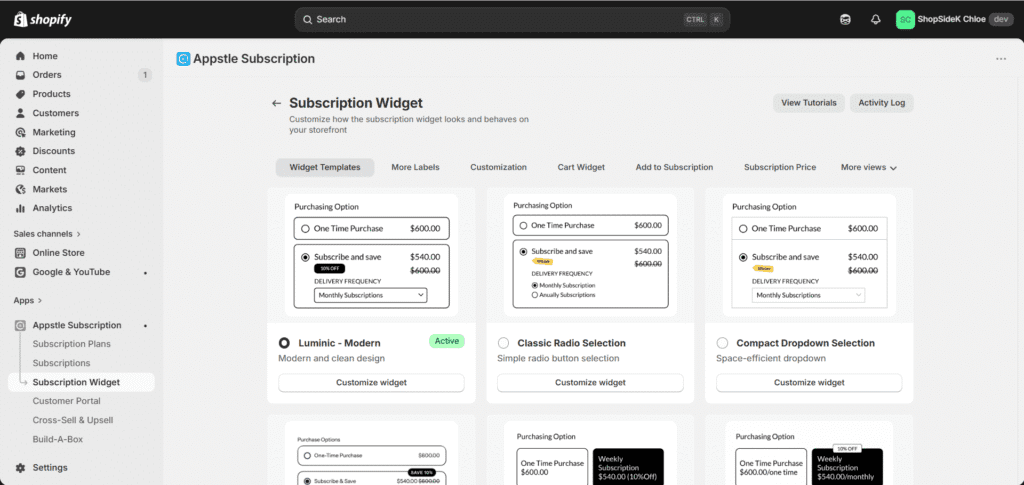Viewport: 1024px width, 485px height.
Task: Click the Google & YouTube icon
Action: (x=20, y=272)
